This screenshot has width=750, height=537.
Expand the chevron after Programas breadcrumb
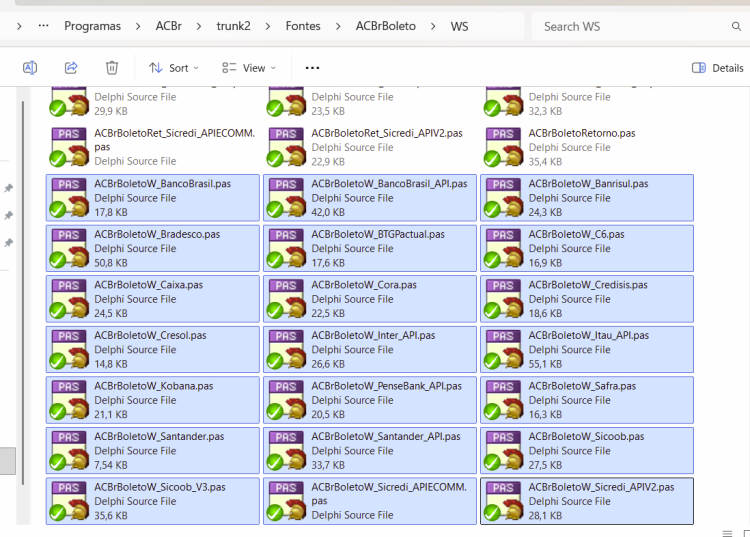pyautogui.click(x=138, y=26)
